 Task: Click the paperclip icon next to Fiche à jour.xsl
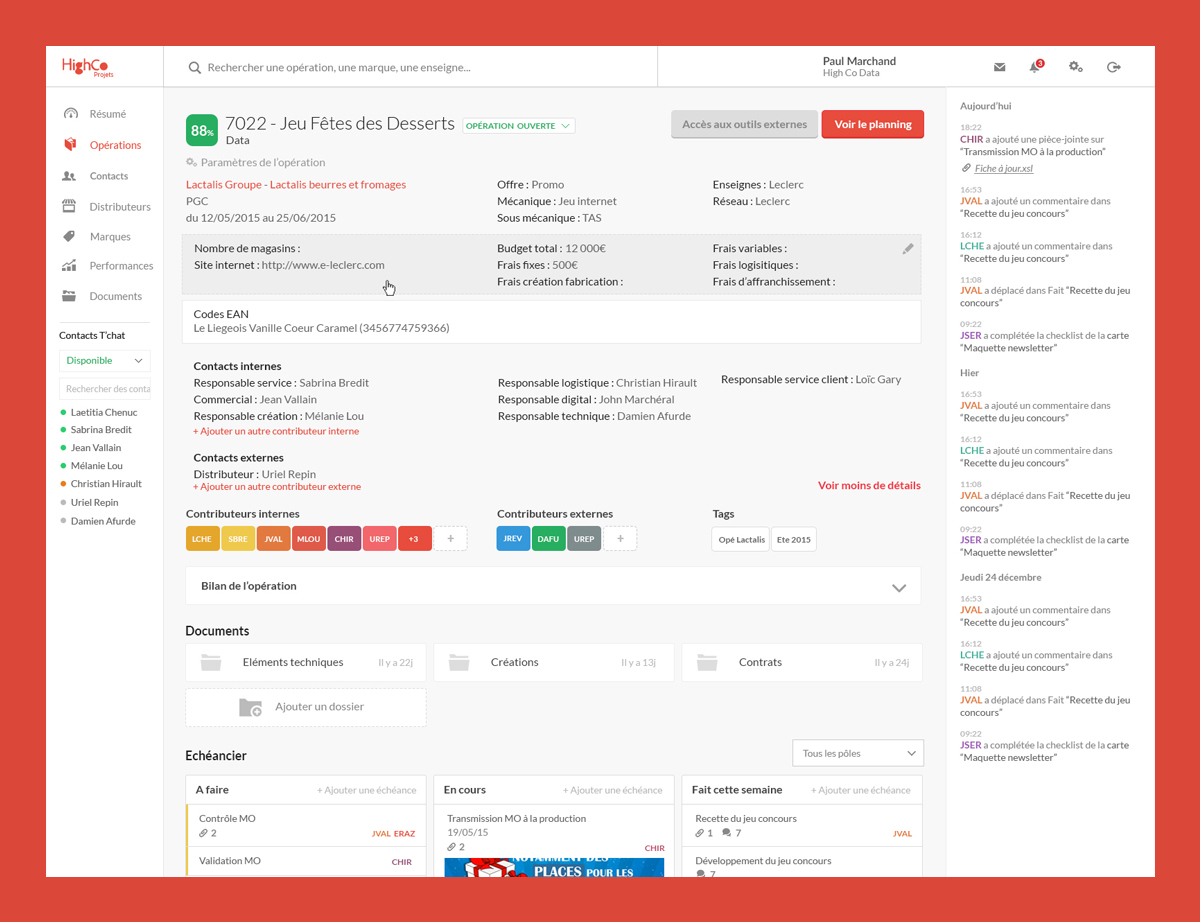click(x=966, y=168)
